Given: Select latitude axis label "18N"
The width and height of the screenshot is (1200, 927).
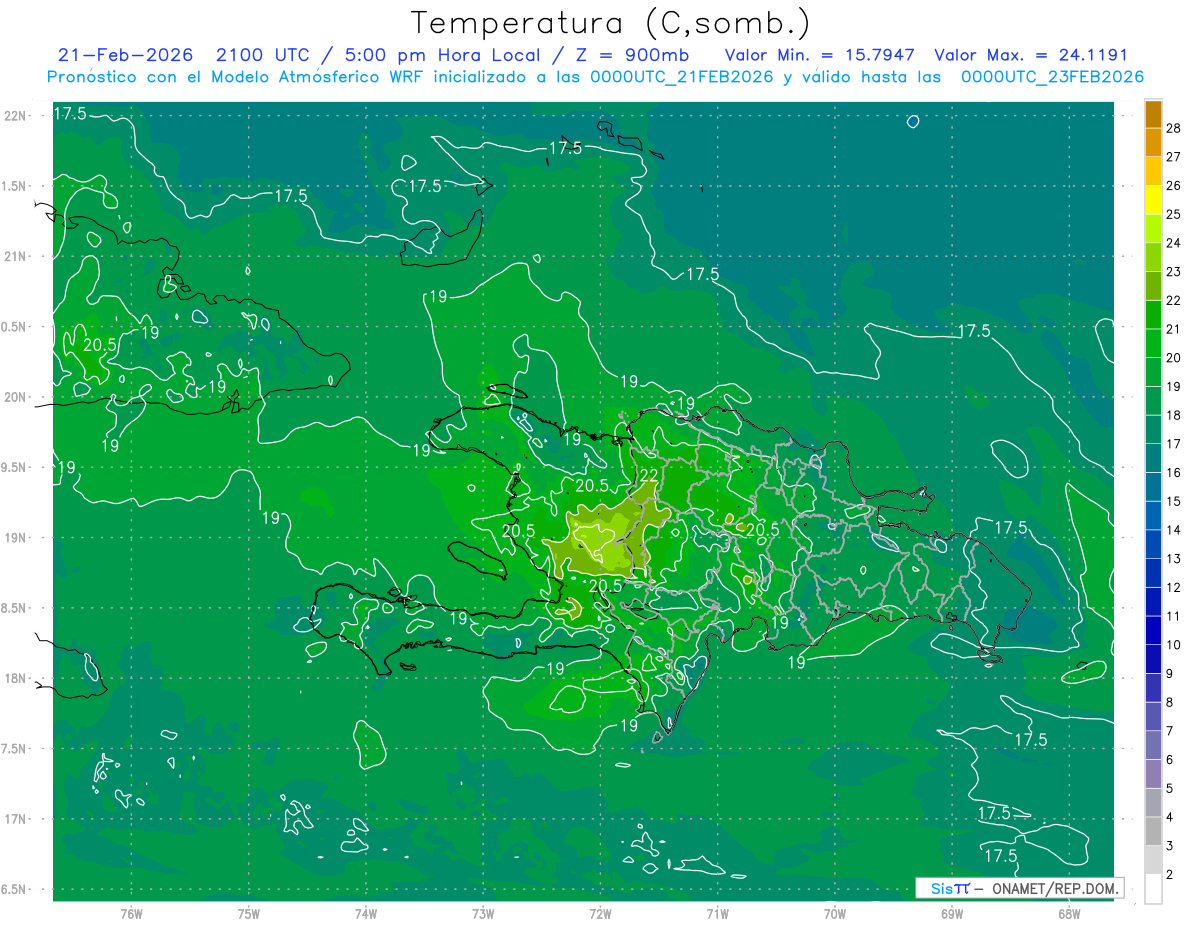Looking at the screenshot, I should (x=16, y=678).
